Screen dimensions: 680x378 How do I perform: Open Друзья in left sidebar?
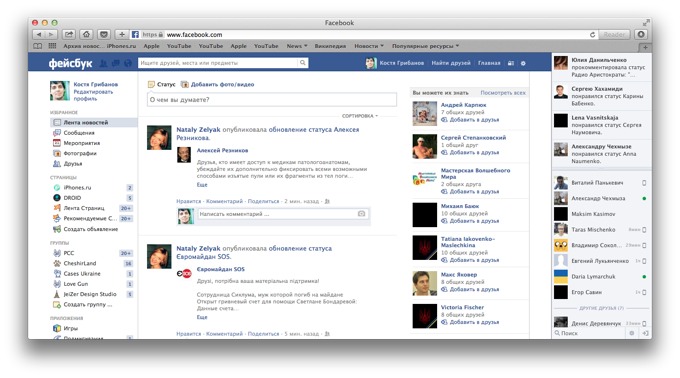pyautogui.click(x=72, y=164)
